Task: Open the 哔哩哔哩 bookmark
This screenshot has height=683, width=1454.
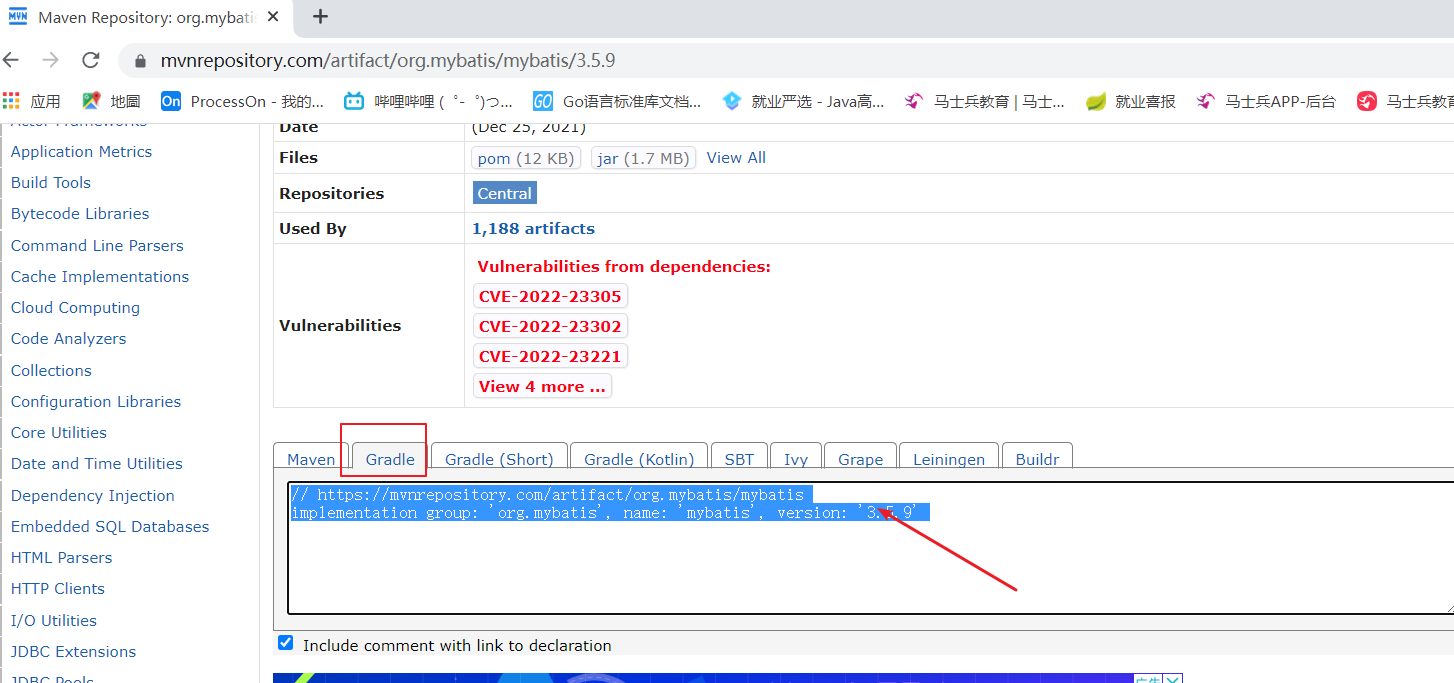Action: pyautogui.click(x=428, y=101)
